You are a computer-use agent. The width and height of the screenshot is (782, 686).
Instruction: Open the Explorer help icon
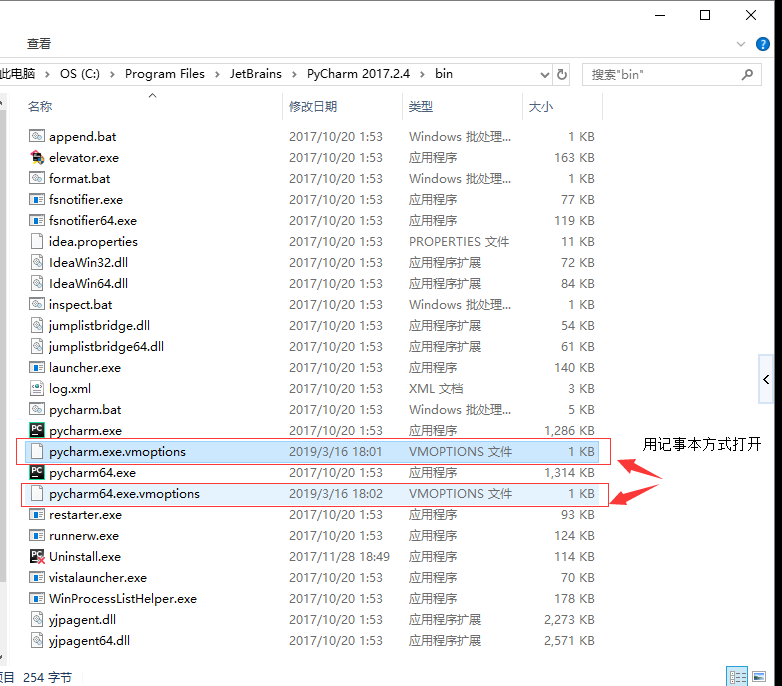[763, 44]
